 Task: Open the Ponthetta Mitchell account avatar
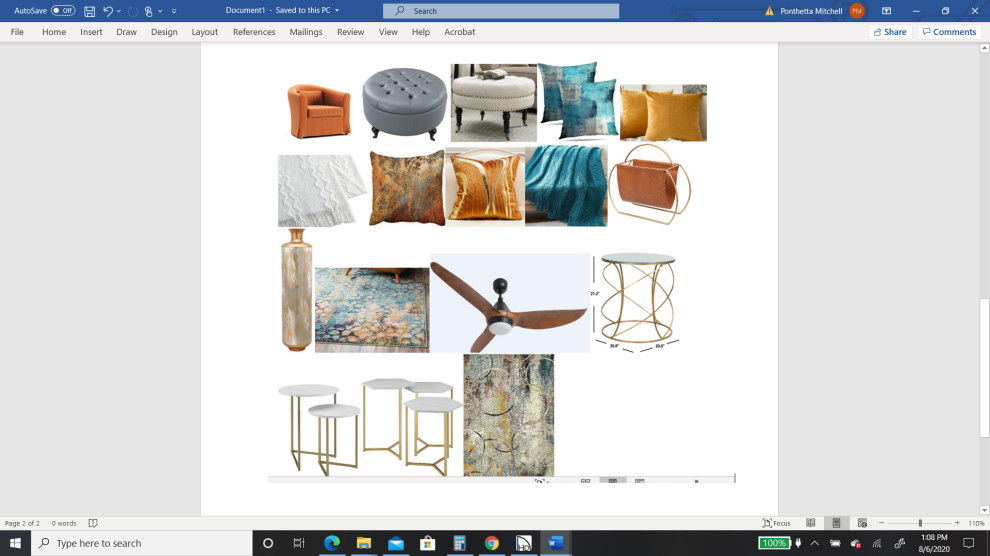click(x=856, y=11)
